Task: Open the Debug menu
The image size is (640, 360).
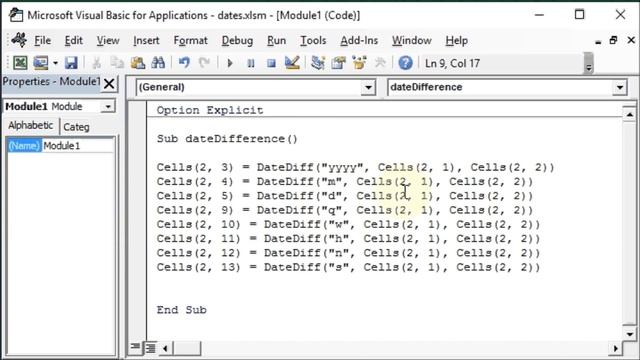Action: [x=237, y=40]
